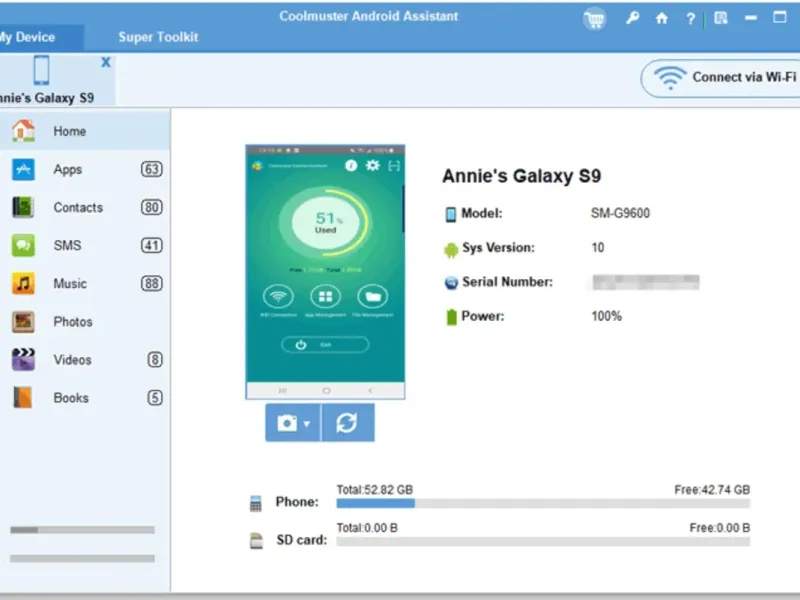Click the Videos clapperboard icon
Image resolution: width=800 pixels, height=600 pixels.
click(x=23, y=360)
